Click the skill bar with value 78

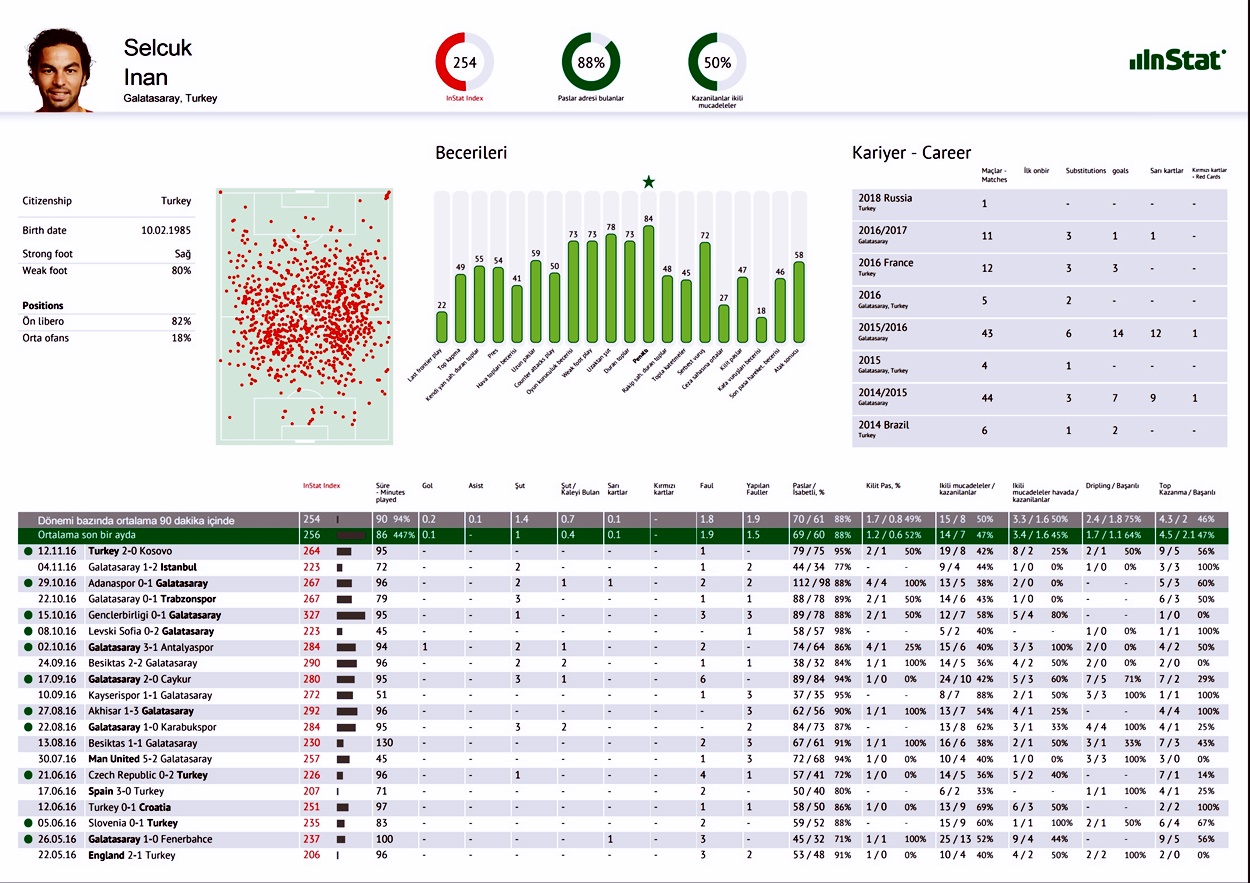tap(611, 288)
